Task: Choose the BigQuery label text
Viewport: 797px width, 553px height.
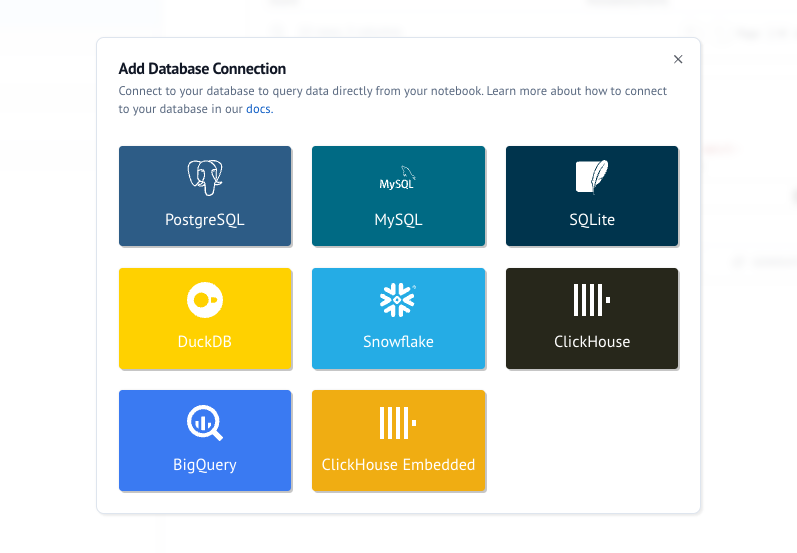Action: click(x=205, y=465)
